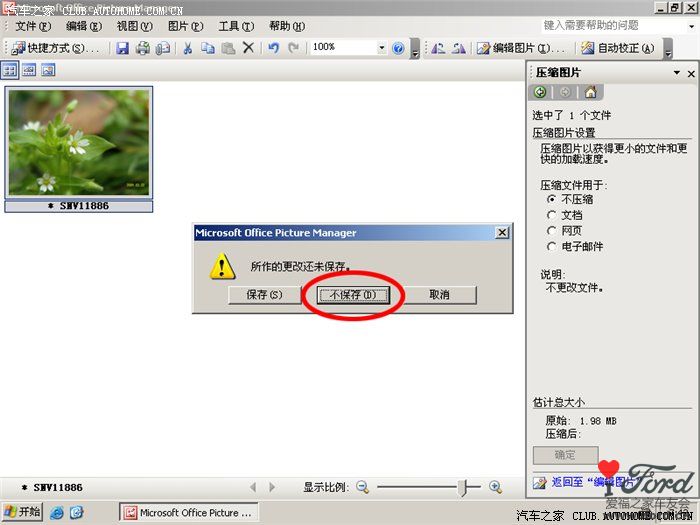Click the Rotate right icon
The height and width of the screenshot is (525, 700).
click(x=458, y=48)
